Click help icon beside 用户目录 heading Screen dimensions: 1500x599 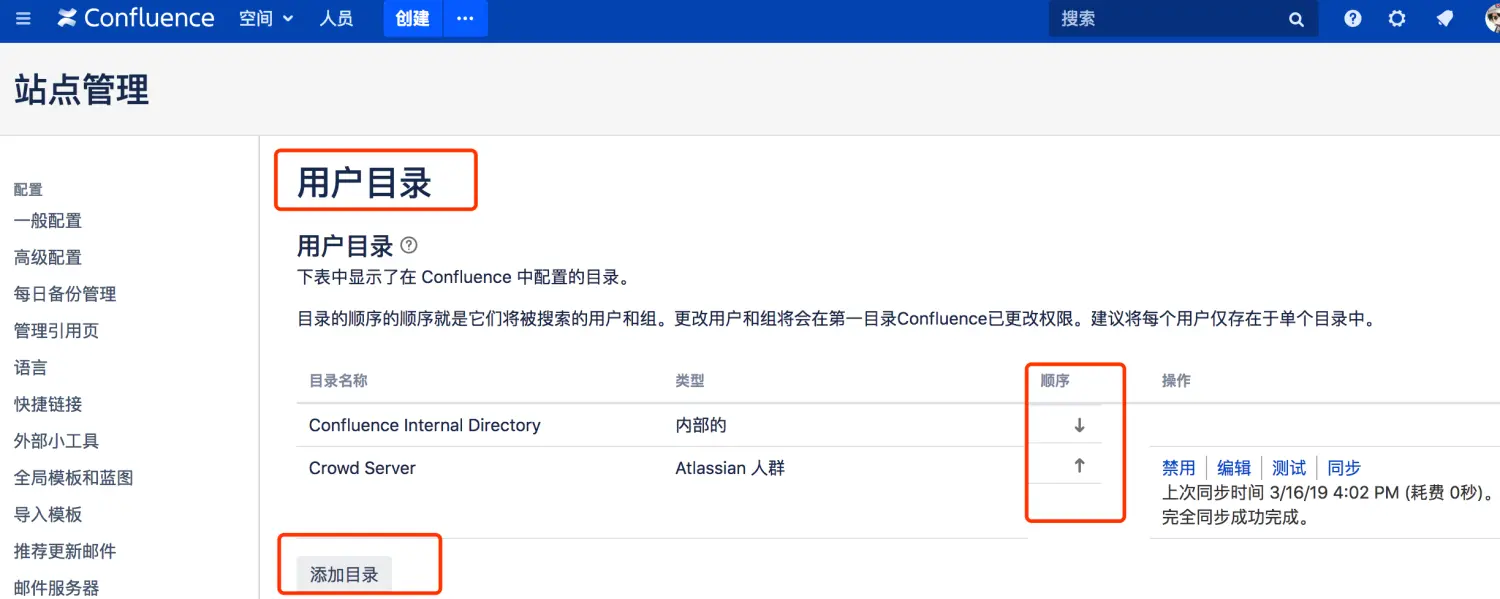click(409, 245)
